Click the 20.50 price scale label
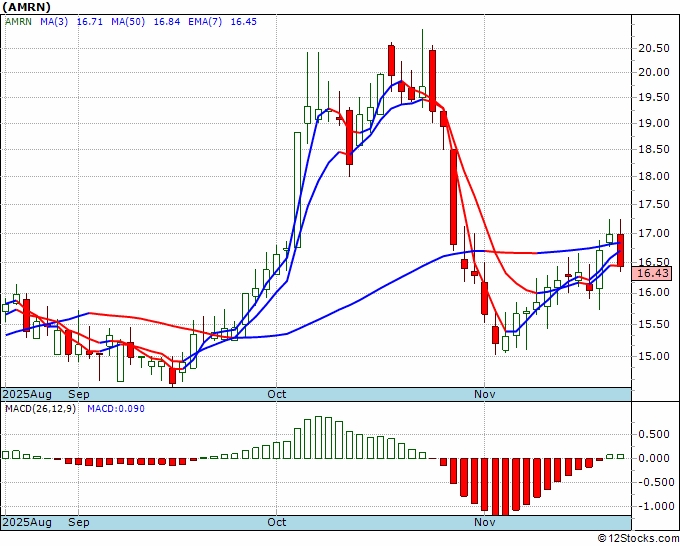Image resolution: width=680 pixels, height=546 pixels. pyautogui.click(x=654, y=48)
